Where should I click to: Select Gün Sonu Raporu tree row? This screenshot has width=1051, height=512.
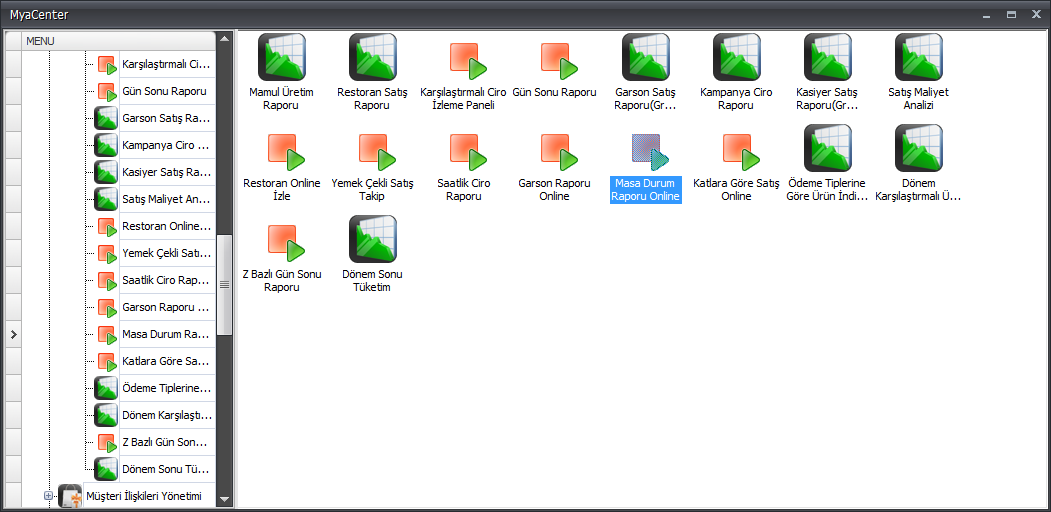(167, 91)
